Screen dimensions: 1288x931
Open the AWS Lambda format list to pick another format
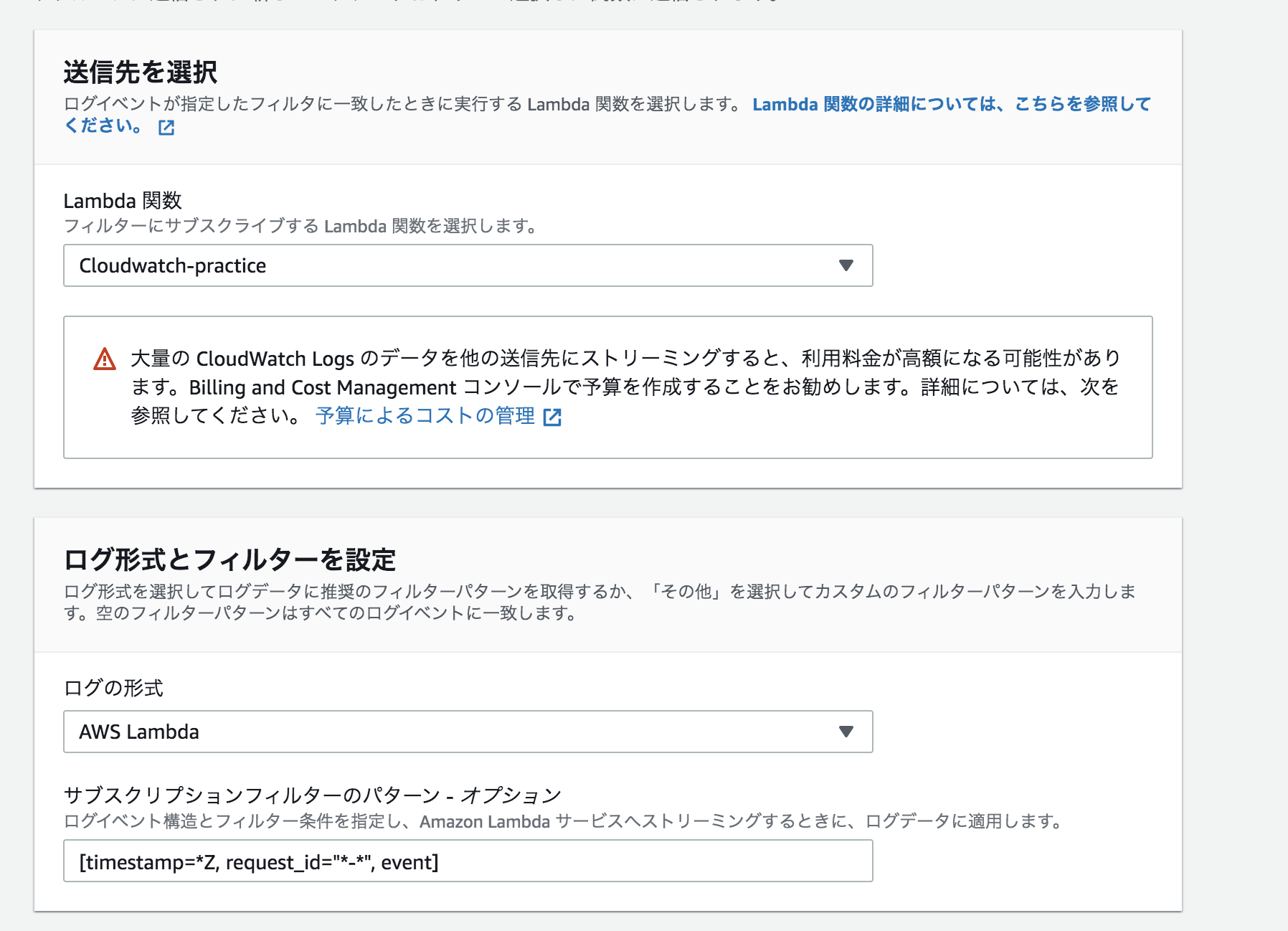click(466, 732)
